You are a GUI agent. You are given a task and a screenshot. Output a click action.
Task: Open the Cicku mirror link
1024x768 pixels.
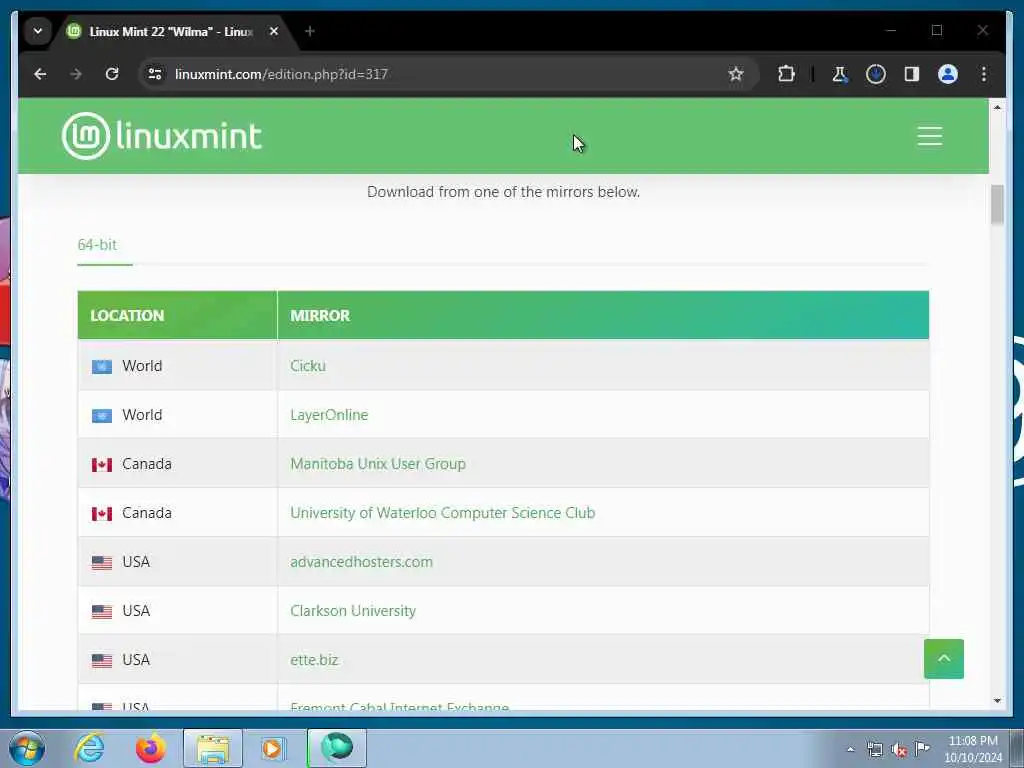click(x=308, y=366)
